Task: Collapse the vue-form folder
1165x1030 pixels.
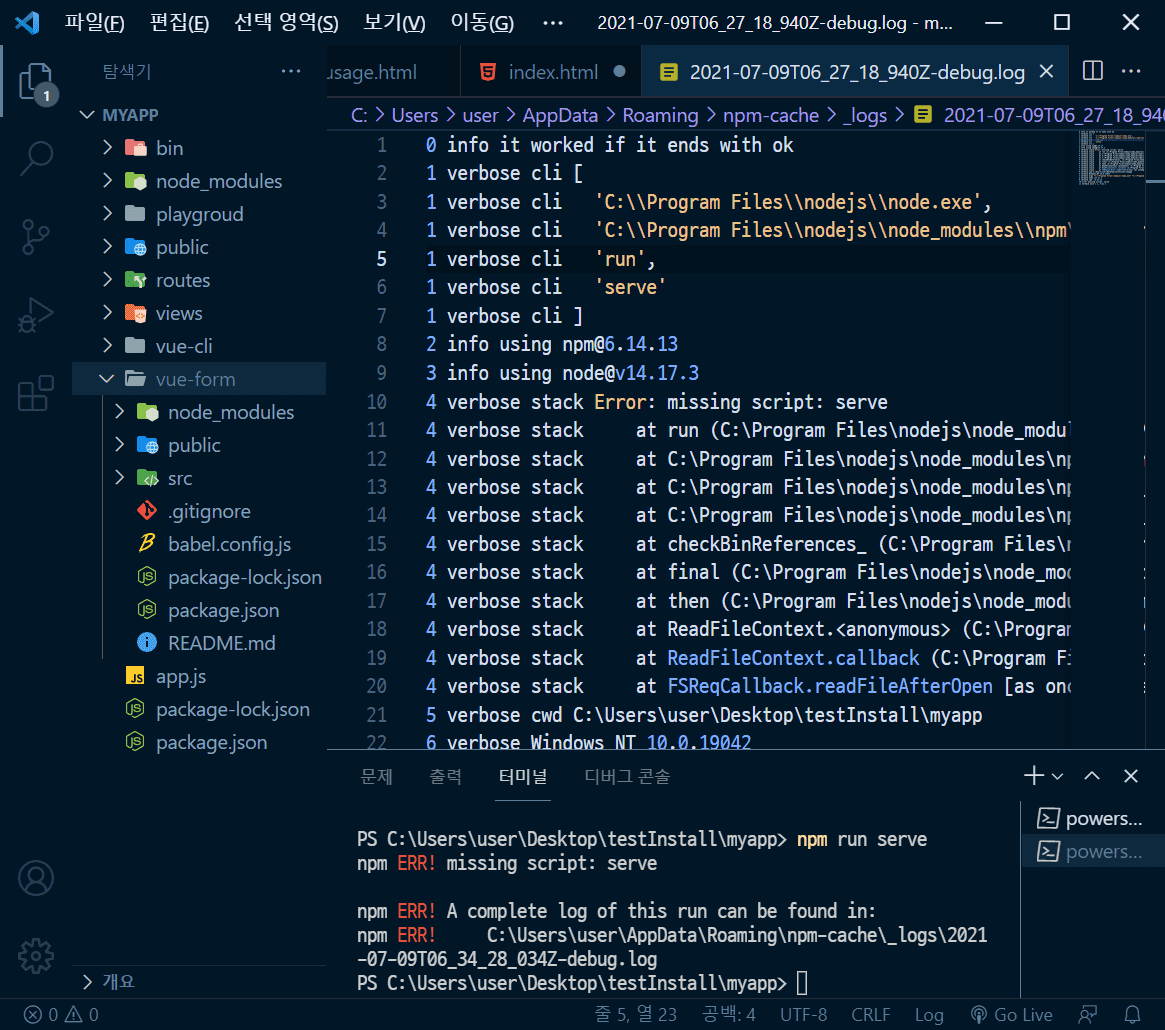Action: (199, 379)
